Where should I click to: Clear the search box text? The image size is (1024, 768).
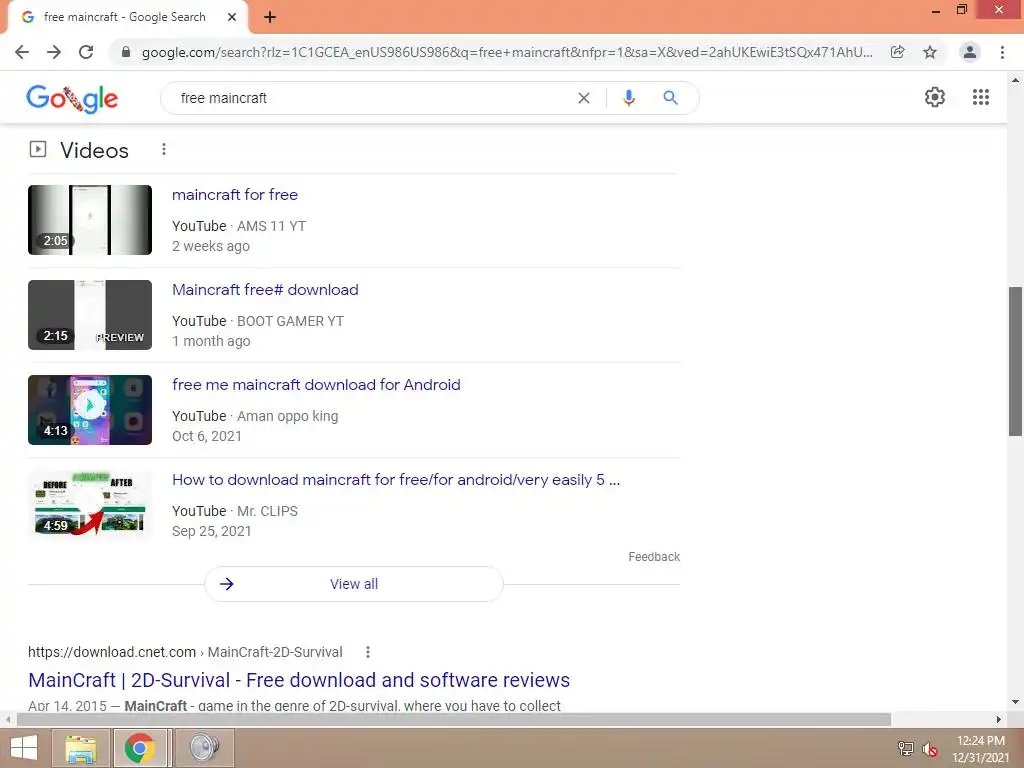(584, 98)
